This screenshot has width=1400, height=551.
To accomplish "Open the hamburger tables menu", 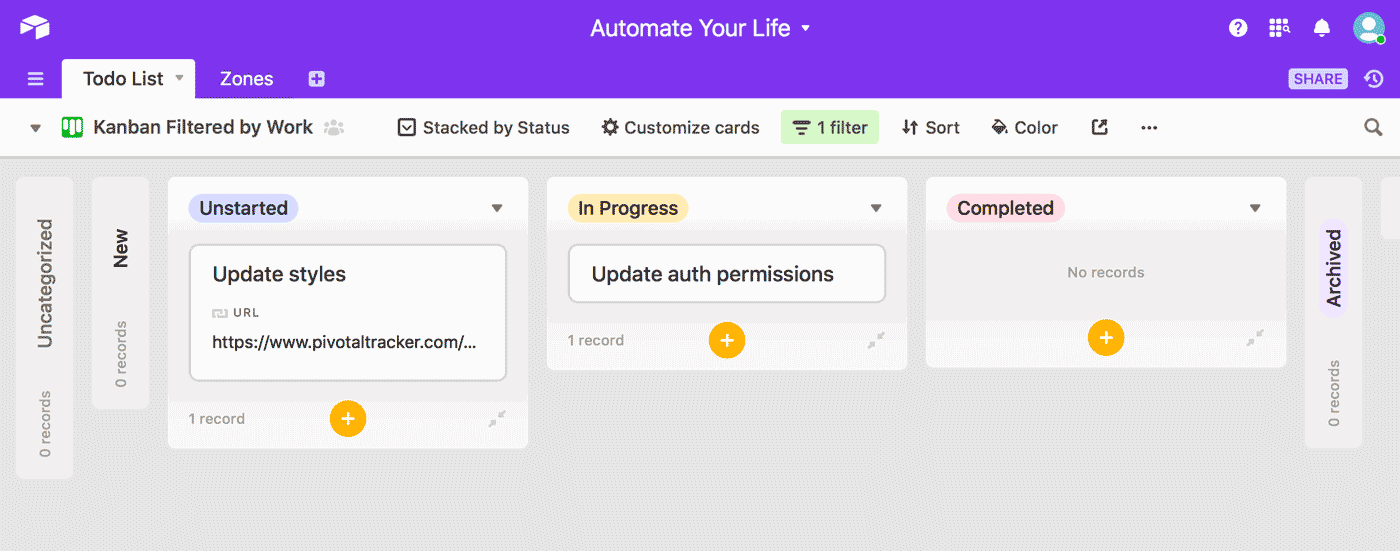I will (x=36, y=79).
